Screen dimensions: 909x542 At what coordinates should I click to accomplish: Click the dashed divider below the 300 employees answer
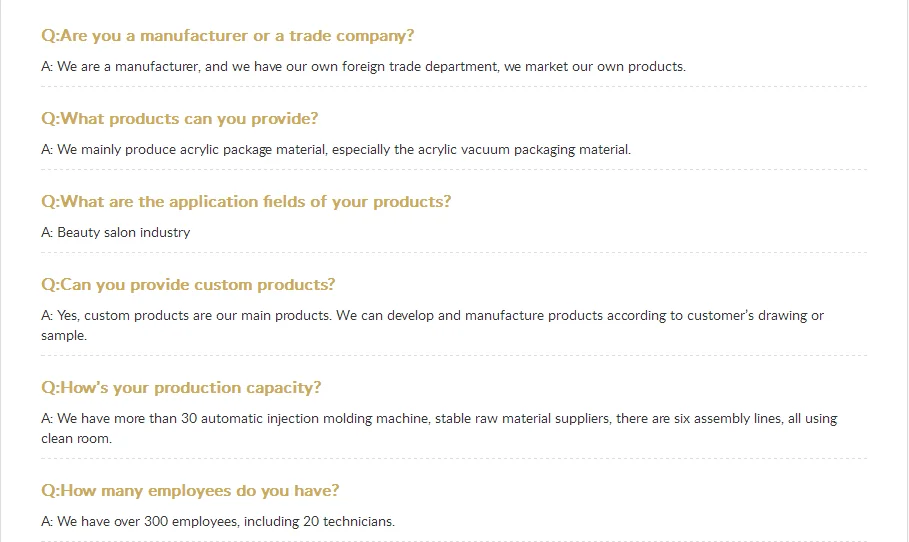point(454,540)
